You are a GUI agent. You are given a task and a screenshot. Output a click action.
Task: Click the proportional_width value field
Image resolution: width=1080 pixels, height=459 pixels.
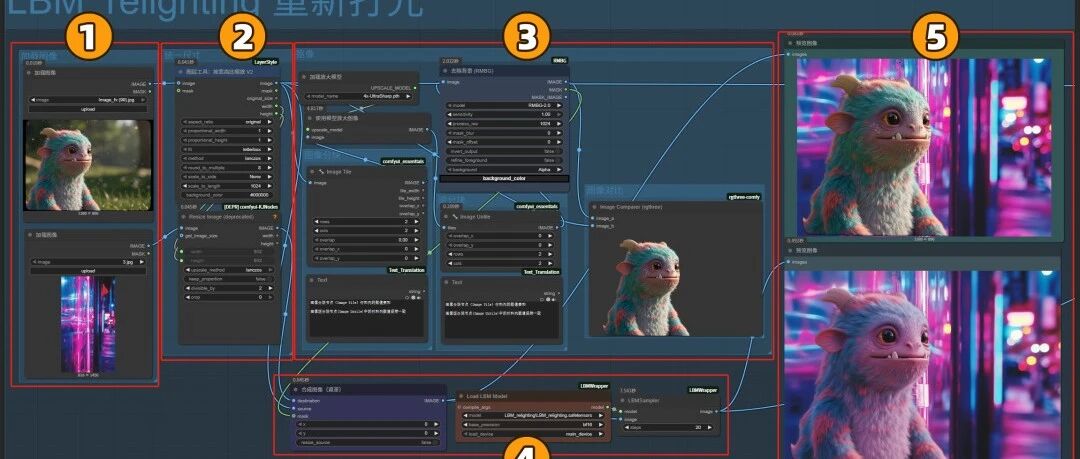point(227,130)
